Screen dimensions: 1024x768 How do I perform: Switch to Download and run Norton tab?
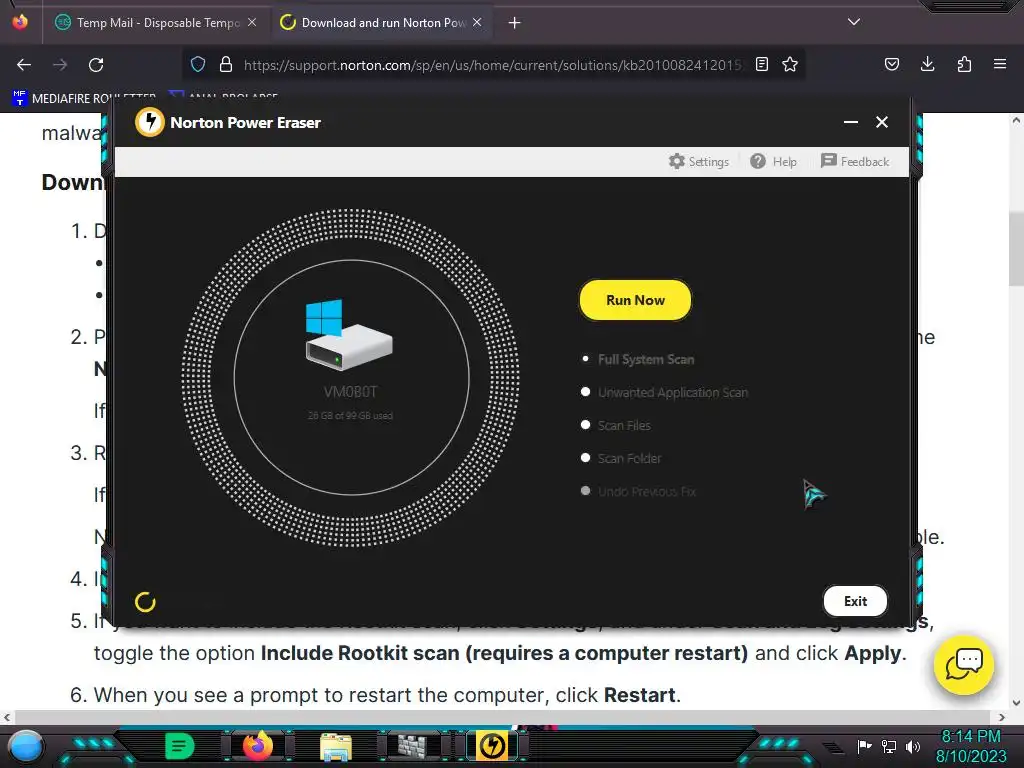[x=381, y=23]
